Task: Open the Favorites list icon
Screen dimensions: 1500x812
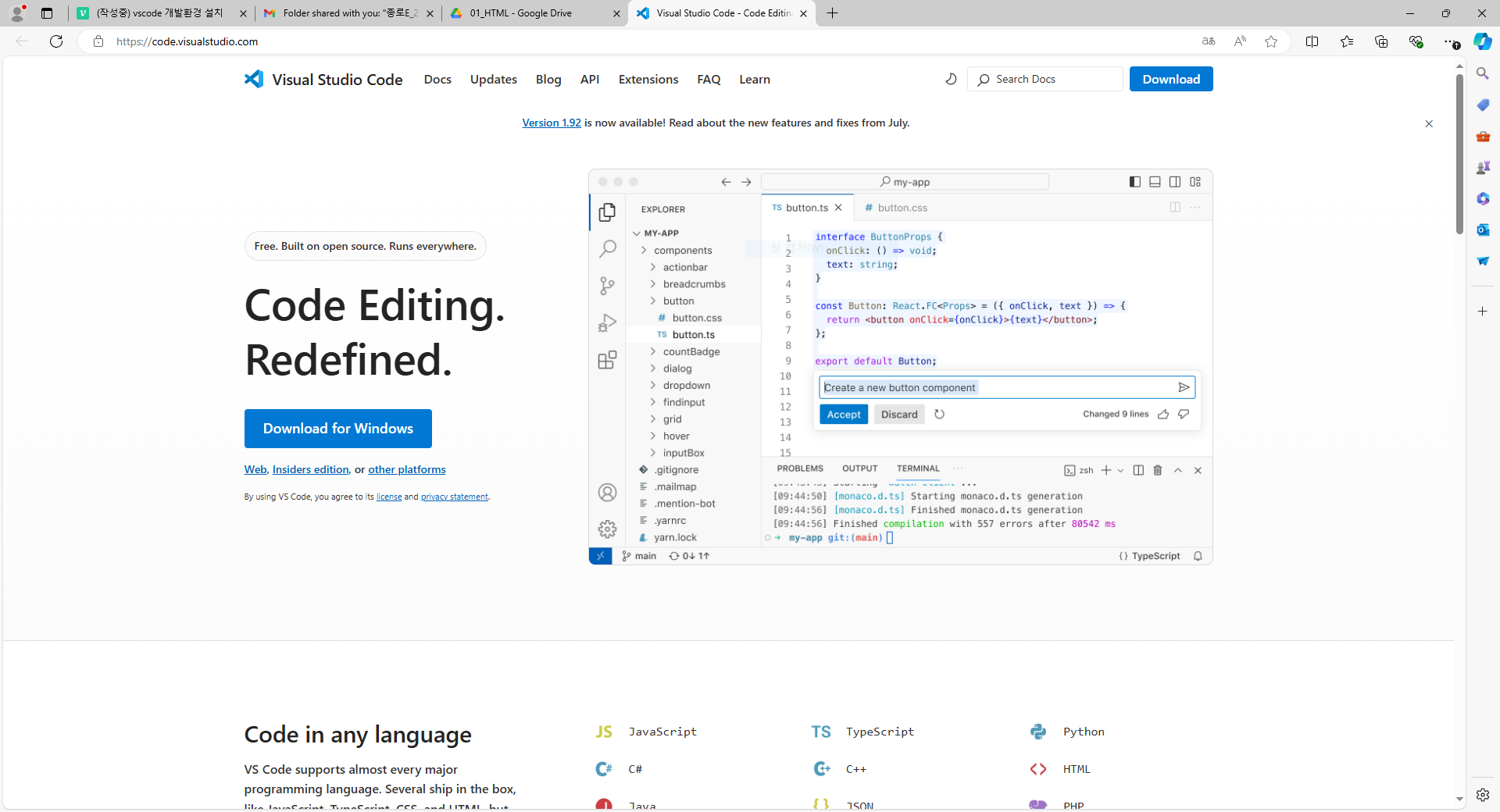Action: point(1347,41)
